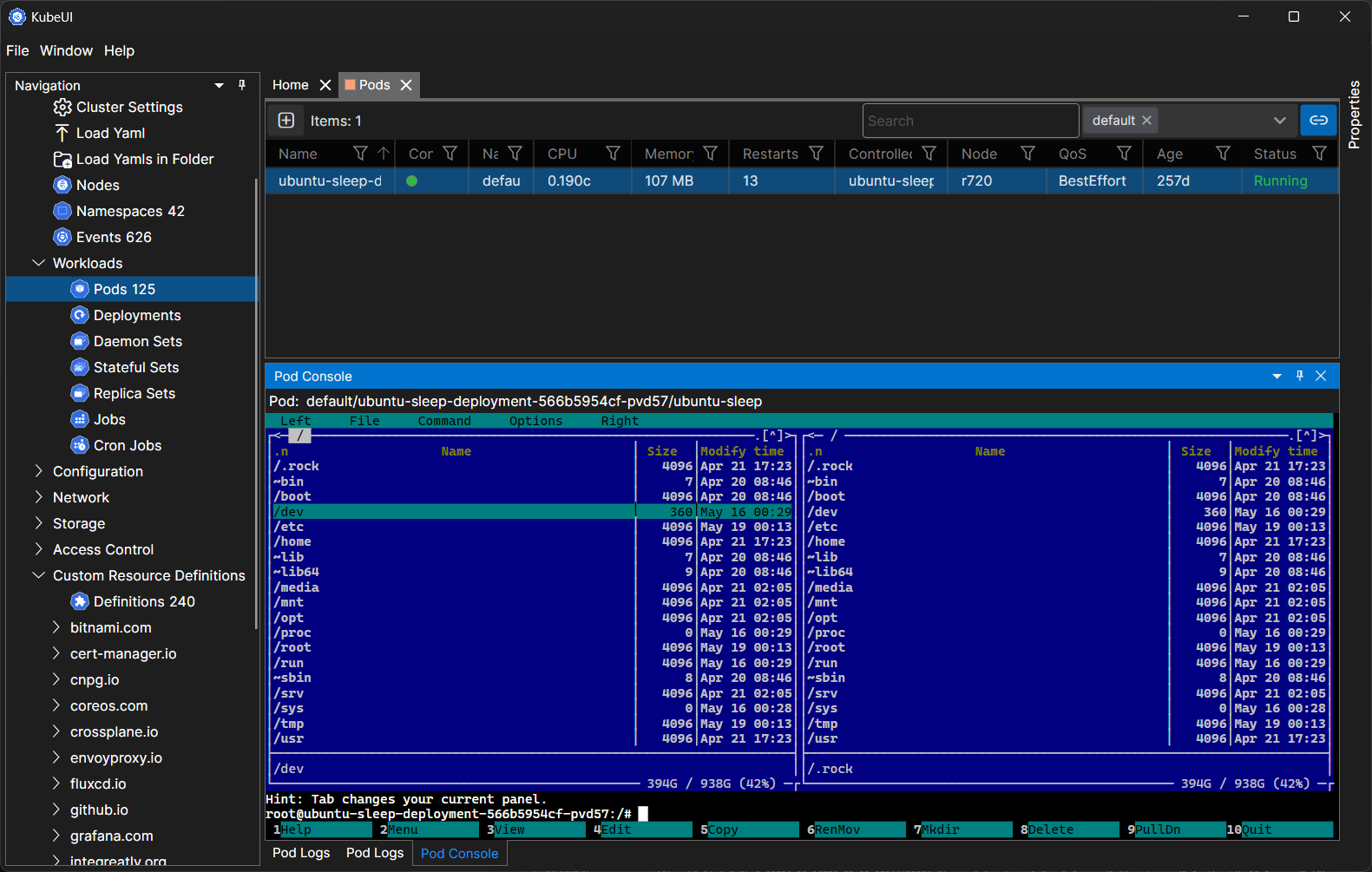Open the Command menu in Midnight Commander

(x=444, y=421)
